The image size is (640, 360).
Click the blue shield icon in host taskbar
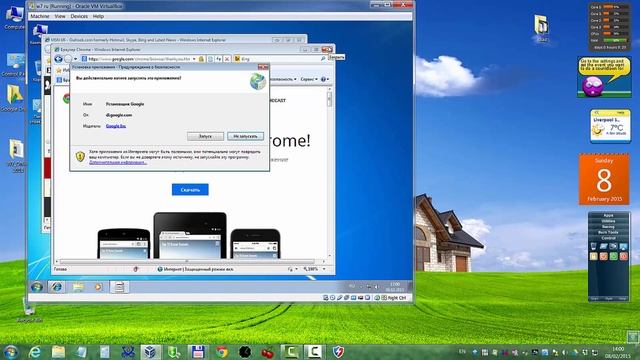tap(338, 352)
